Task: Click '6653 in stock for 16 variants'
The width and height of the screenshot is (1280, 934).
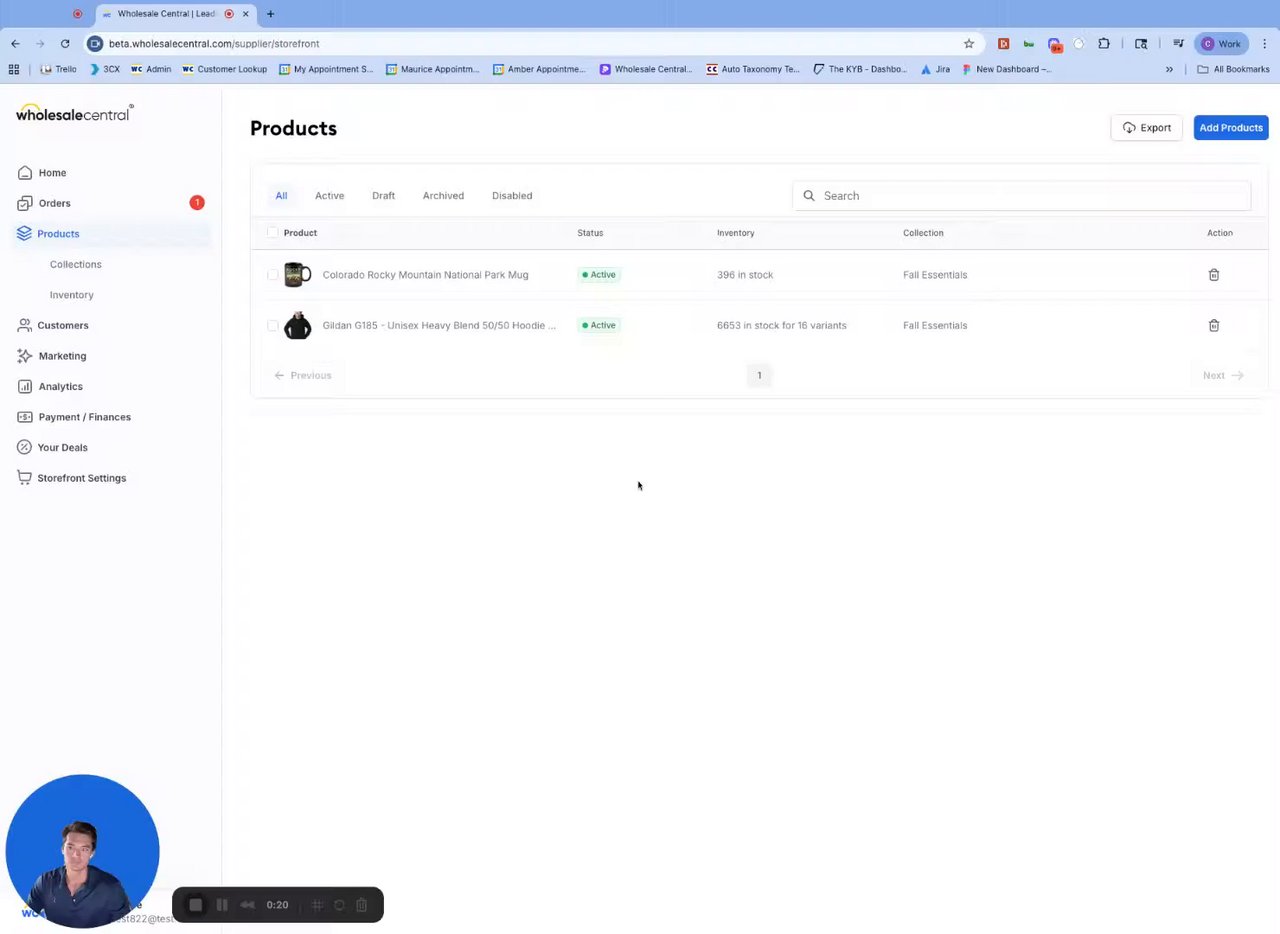Action: tap(782, 325)
